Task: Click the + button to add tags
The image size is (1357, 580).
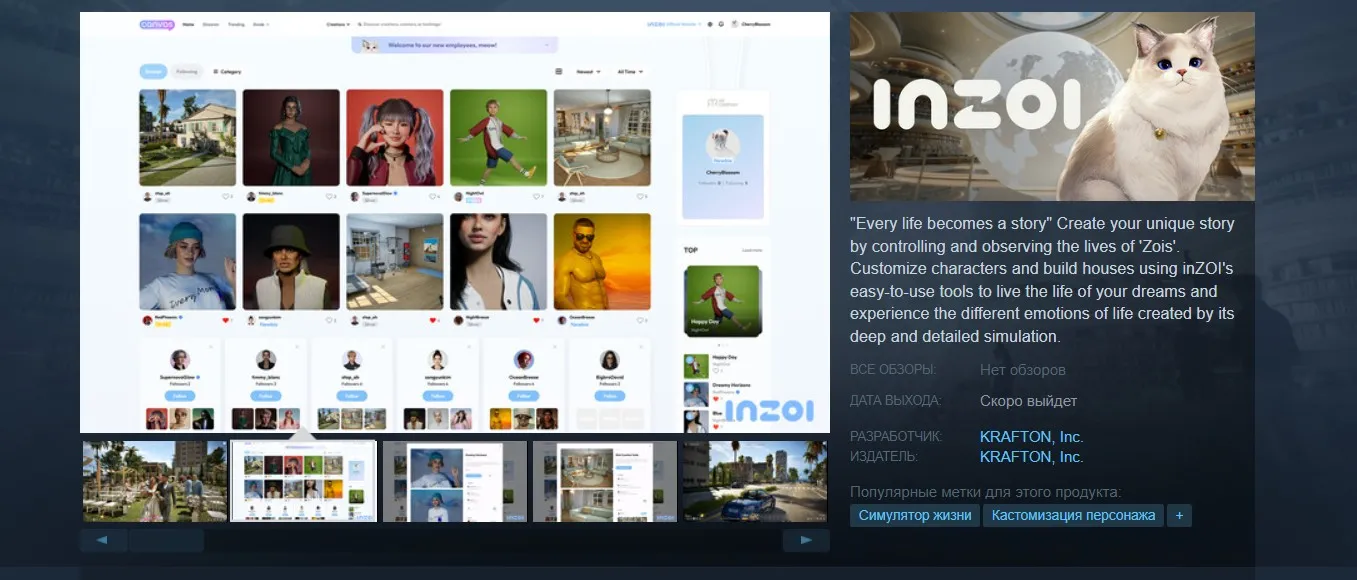Action: point(1179,516)
